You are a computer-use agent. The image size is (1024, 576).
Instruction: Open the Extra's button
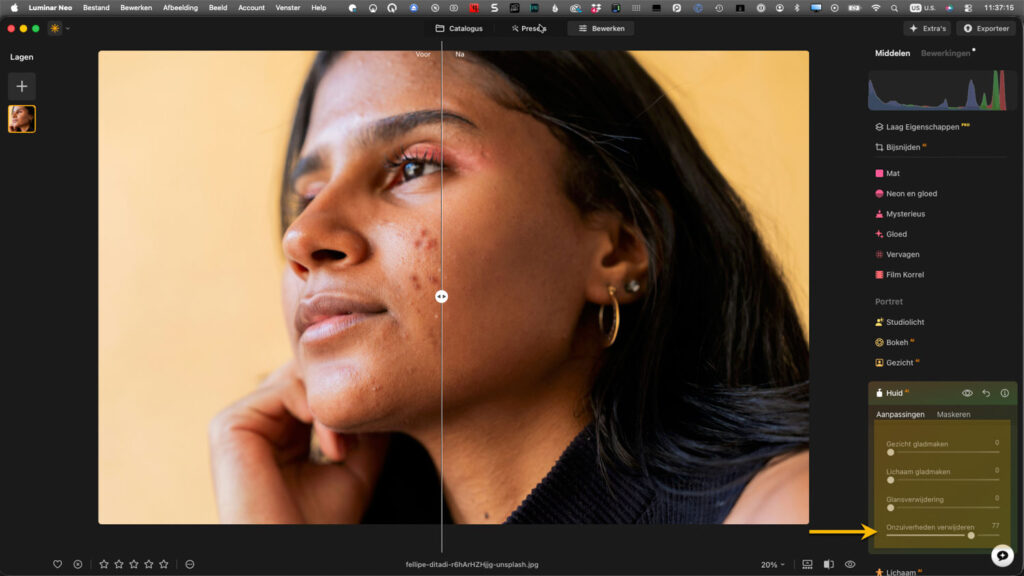927,29
